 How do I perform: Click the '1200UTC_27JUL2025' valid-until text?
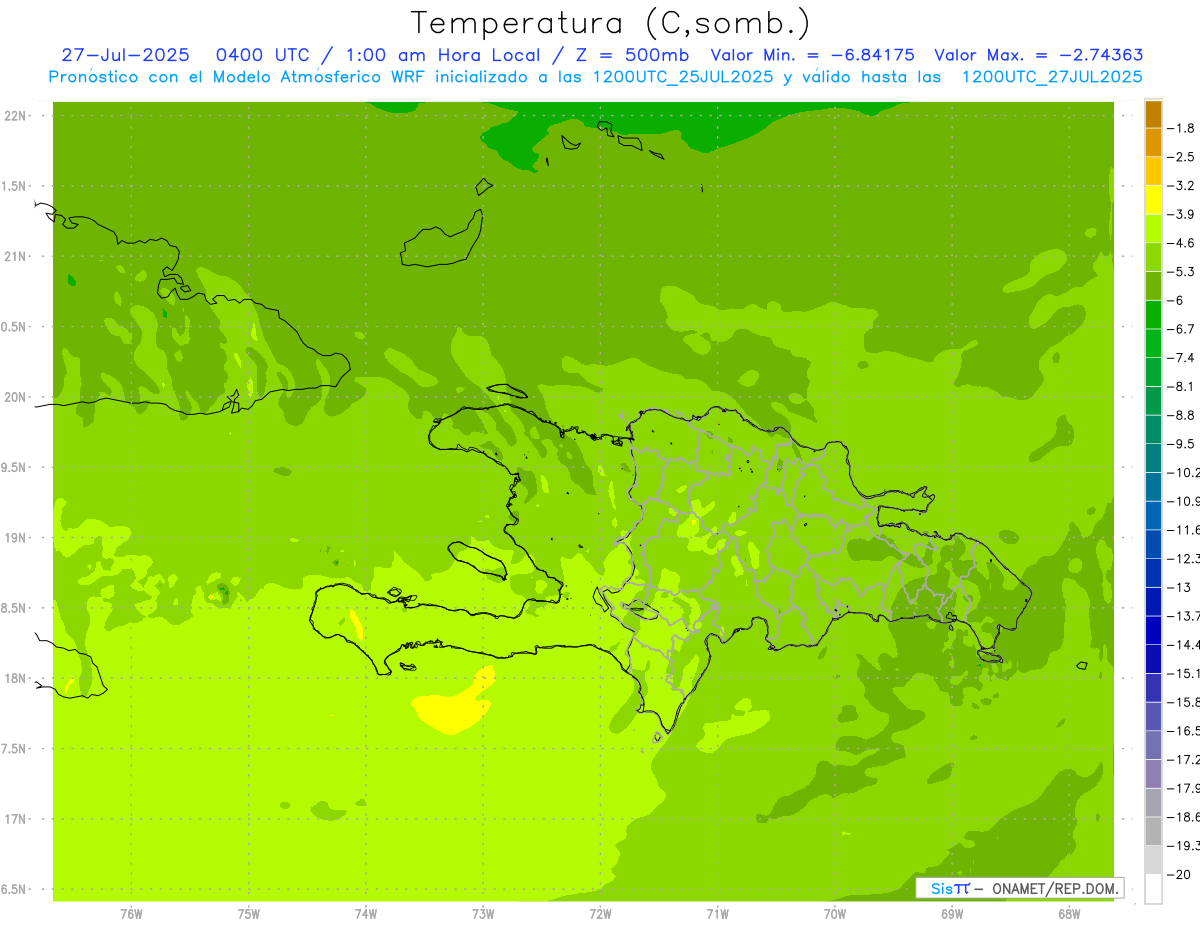pyautogui.click(x=1051, y=76)
